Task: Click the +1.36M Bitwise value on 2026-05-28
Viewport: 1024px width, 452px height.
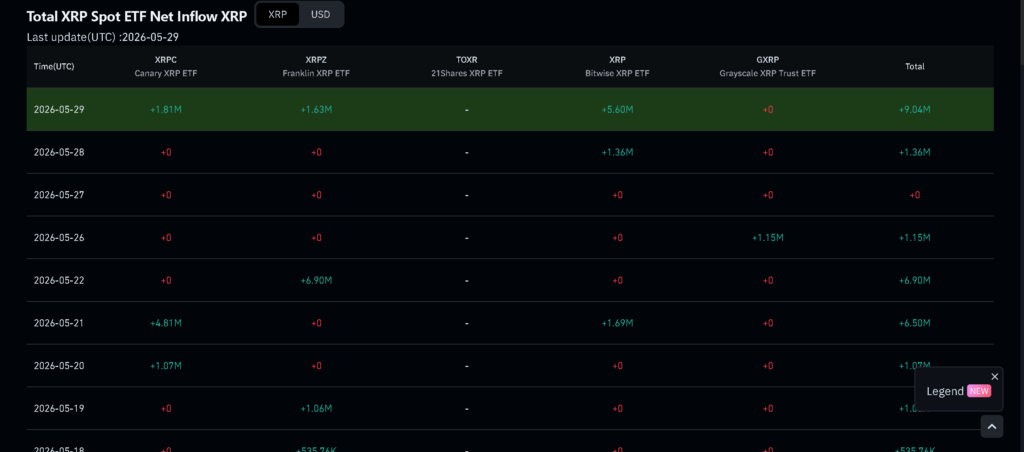Action: (x=617, y=152)
